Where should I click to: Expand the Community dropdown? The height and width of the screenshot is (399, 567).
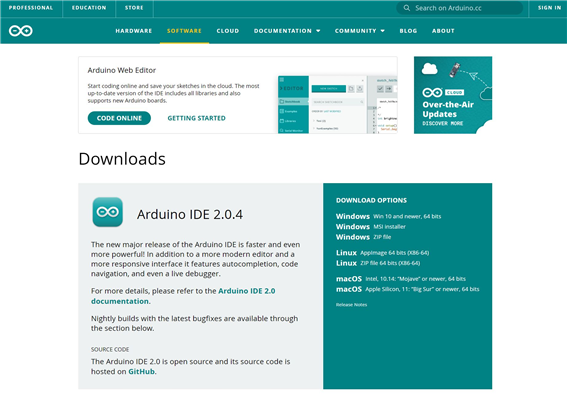pos(359,31)
